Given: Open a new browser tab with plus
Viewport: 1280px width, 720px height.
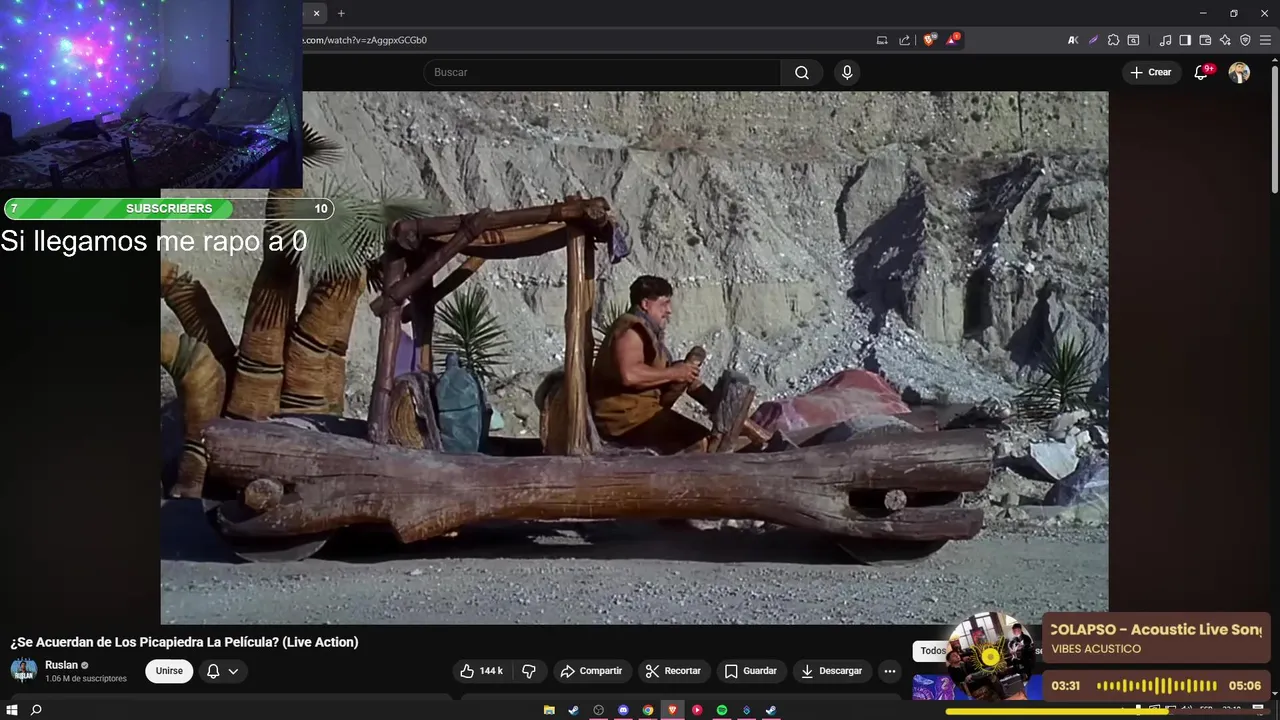Looking at the screenshot, I should 341,13.
